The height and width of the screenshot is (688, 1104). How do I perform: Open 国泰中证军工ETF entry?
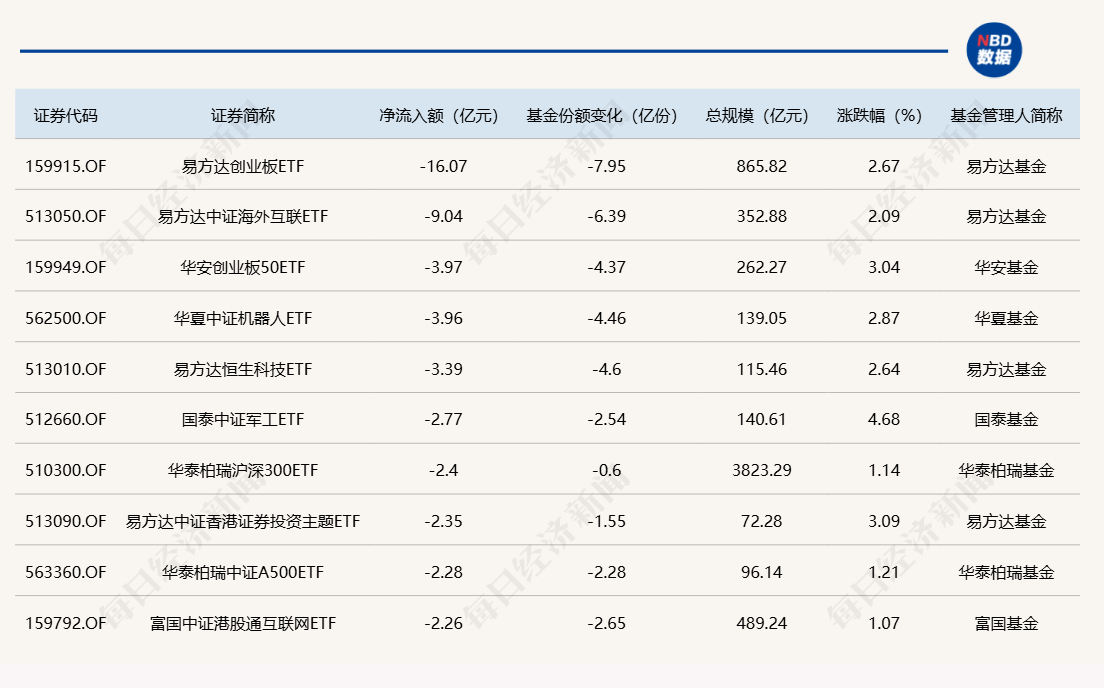pos(242,421)
